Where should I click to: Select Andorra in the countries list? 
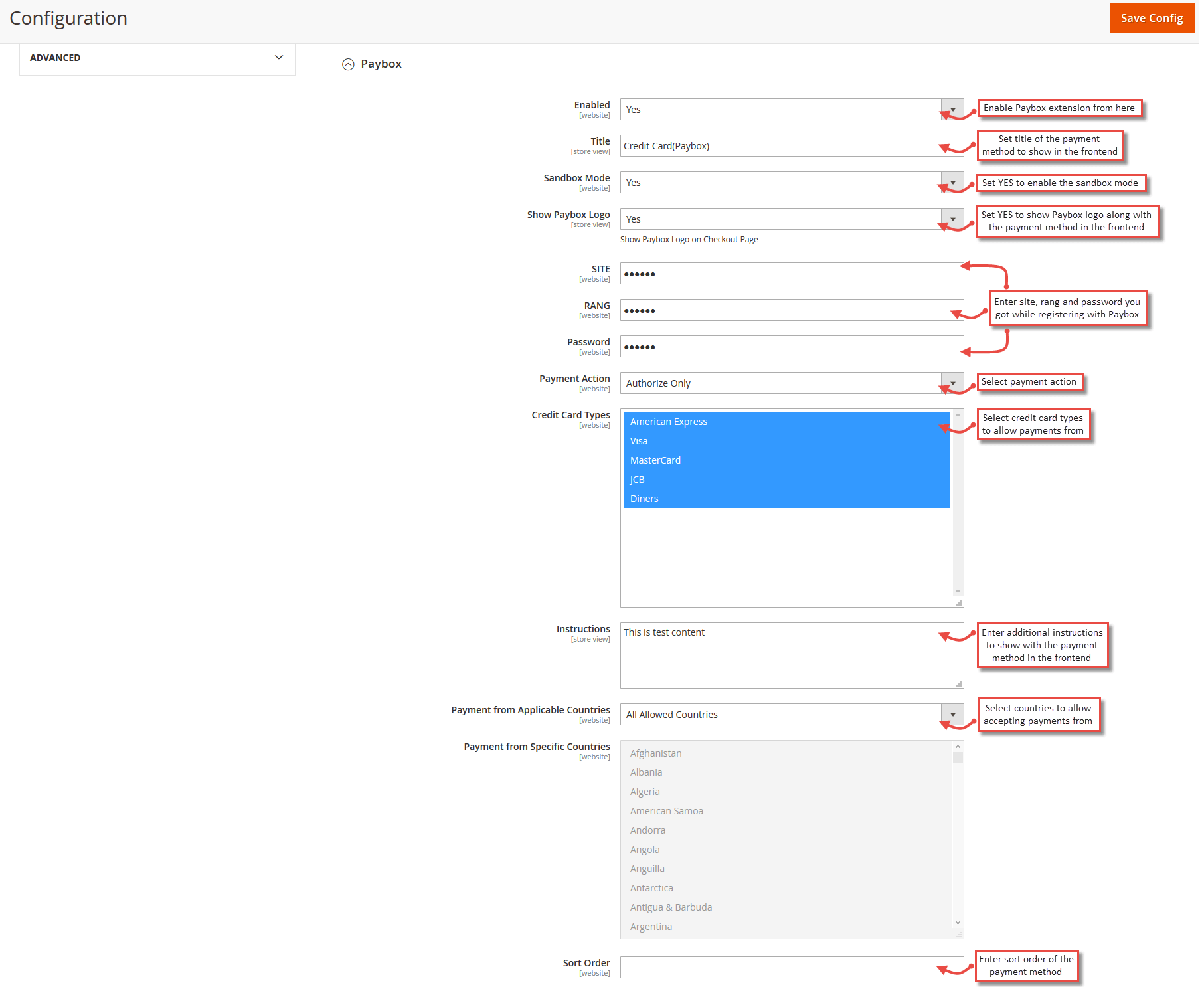(x=786, y=830)
